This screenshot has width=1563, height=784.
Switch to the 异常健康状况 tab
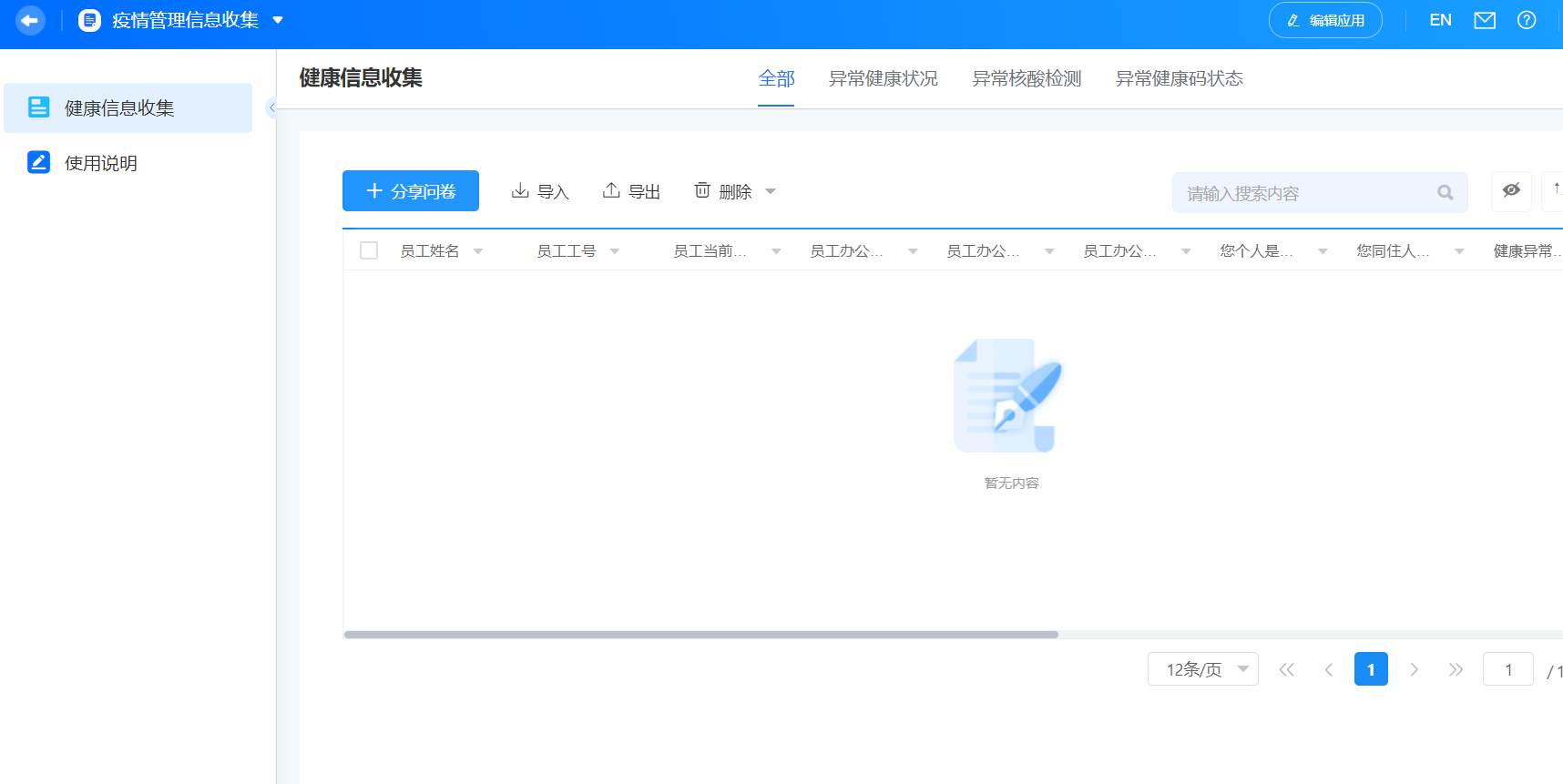[x=883, y=78]
